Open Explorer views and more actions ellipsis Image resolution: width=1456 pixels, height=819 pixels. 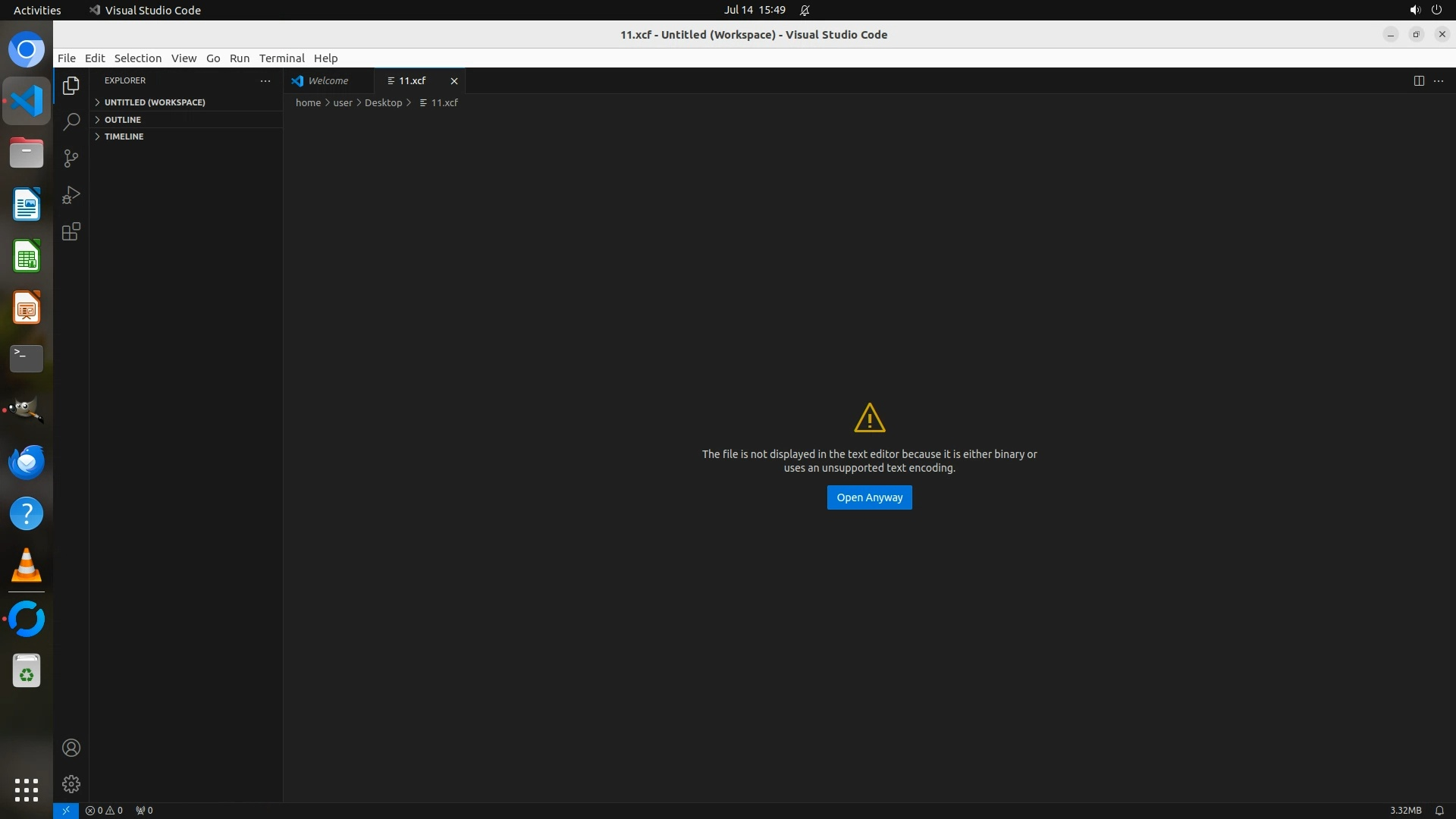(265, 80)
